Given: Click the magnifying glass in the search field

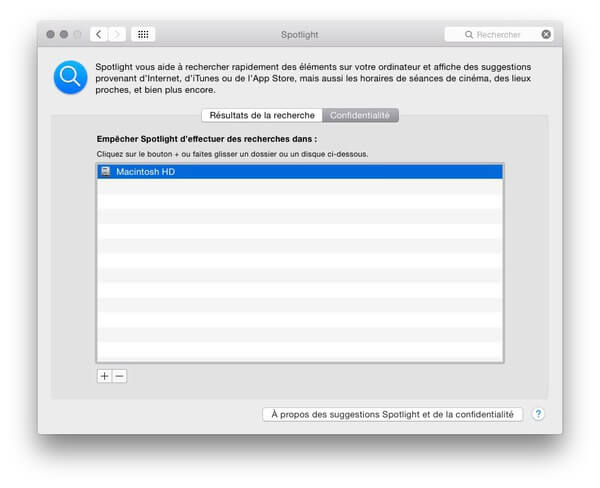Looking at the screenshot, I should point(469,35).
